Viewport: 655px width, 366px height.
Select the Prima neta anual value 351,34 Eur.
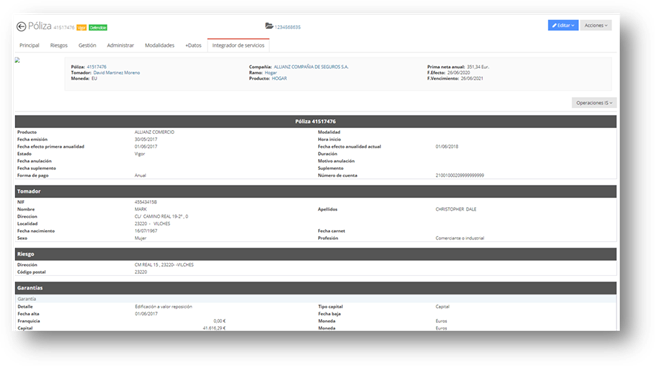(478, 67)
